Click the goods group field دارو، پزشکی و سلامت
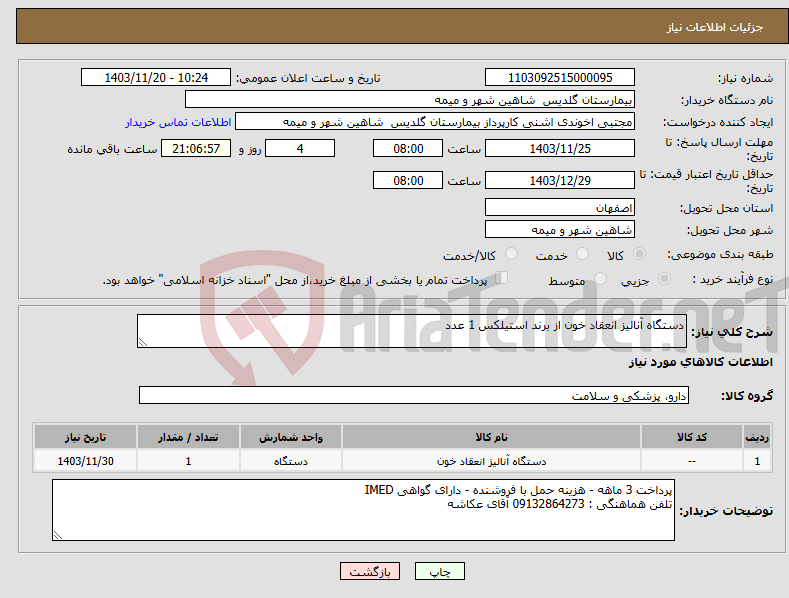 [414, 396]
